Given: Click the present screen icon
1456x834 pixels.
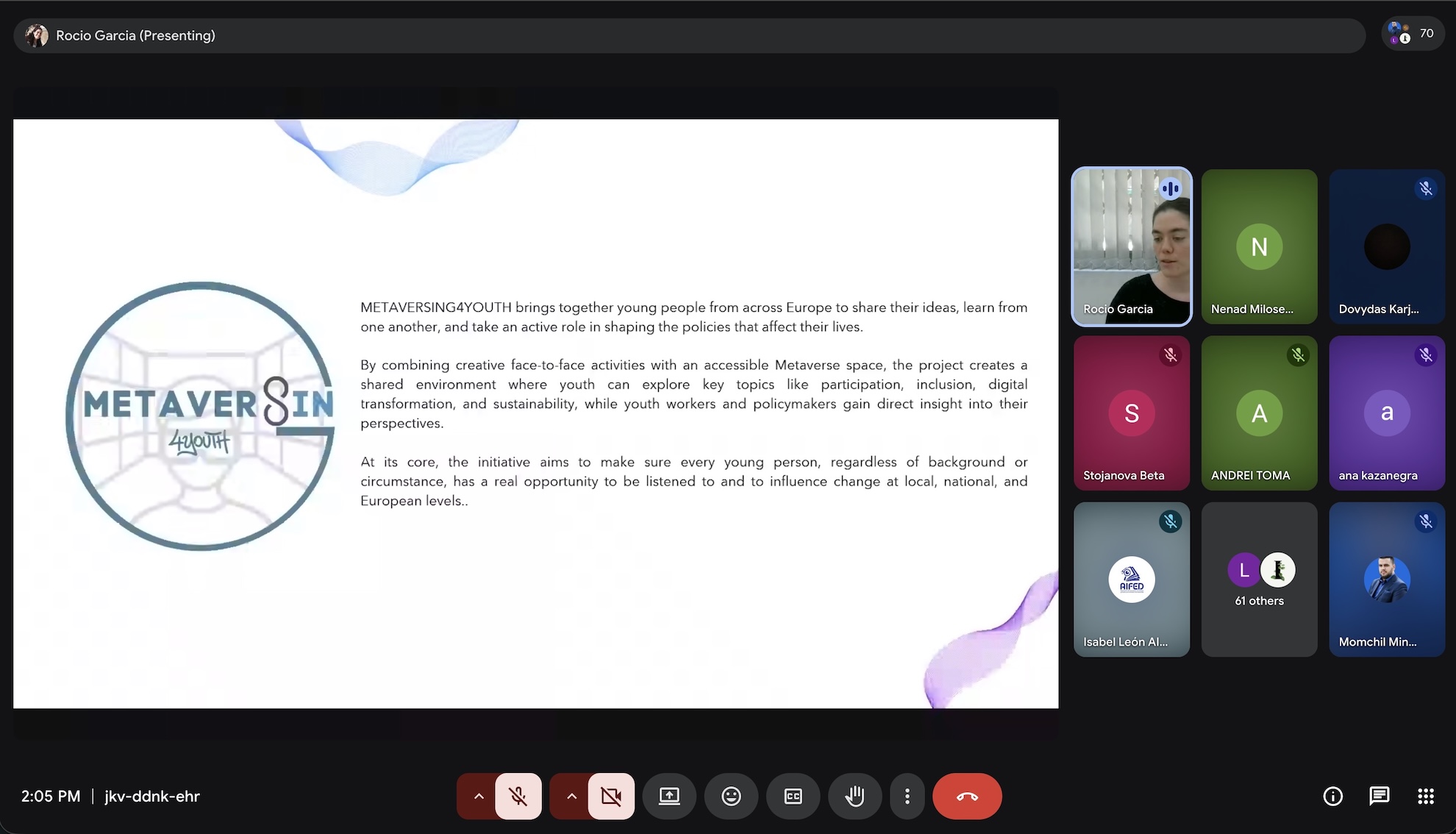Looking at the screenshot, I should pos(669,796).
